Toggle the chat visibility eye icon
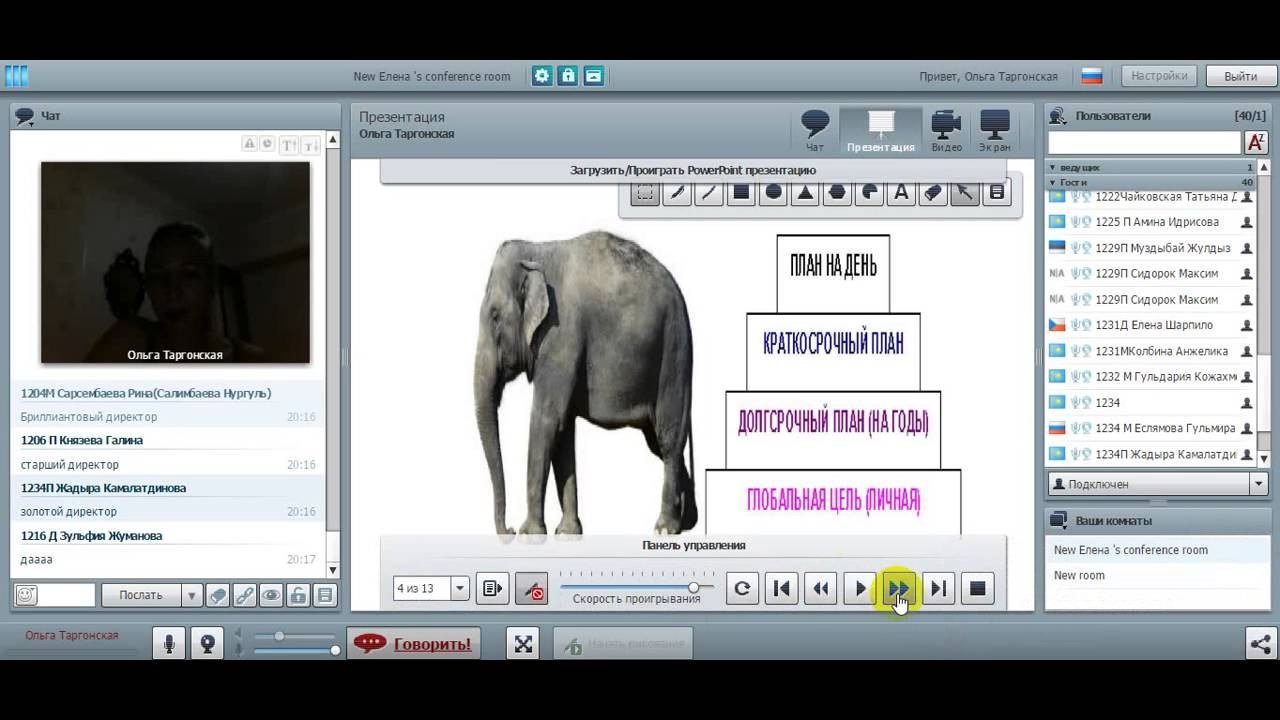 click(x=271, y=595)
